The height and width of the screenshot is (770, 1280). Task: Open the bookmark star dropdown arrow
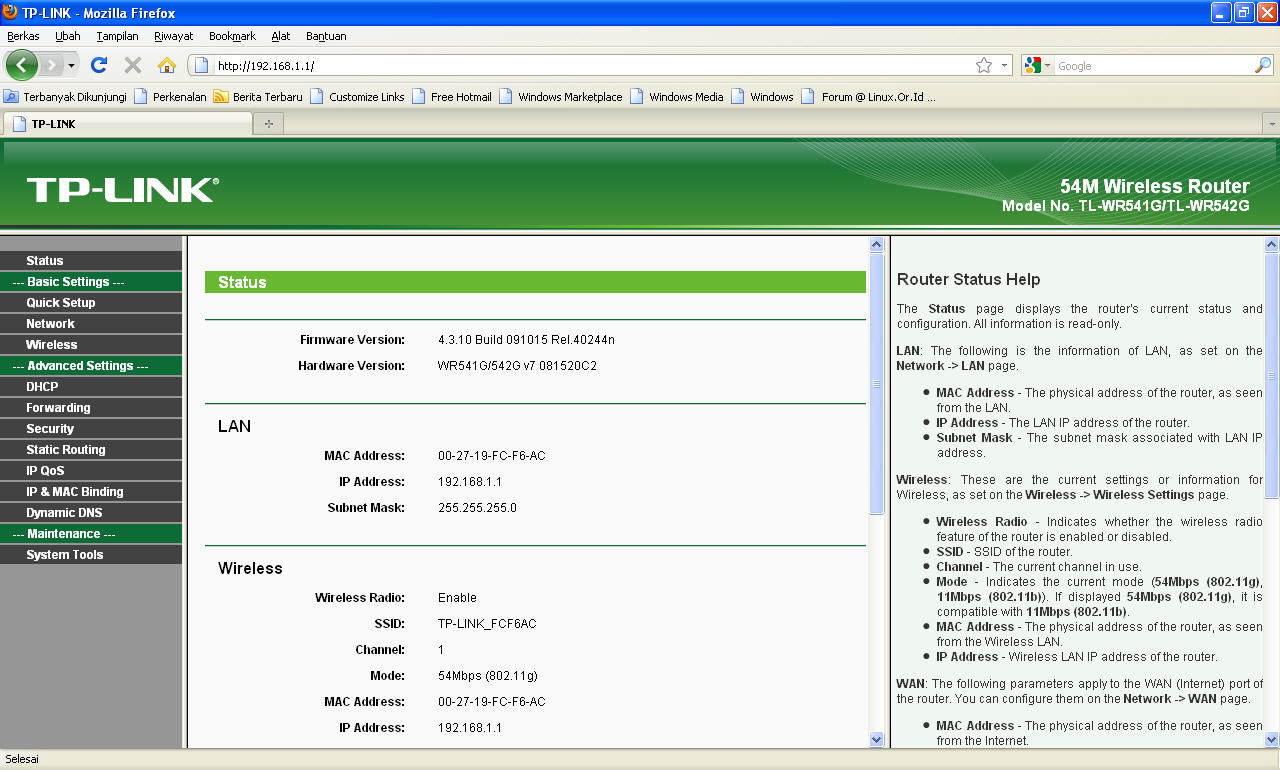1002,65
